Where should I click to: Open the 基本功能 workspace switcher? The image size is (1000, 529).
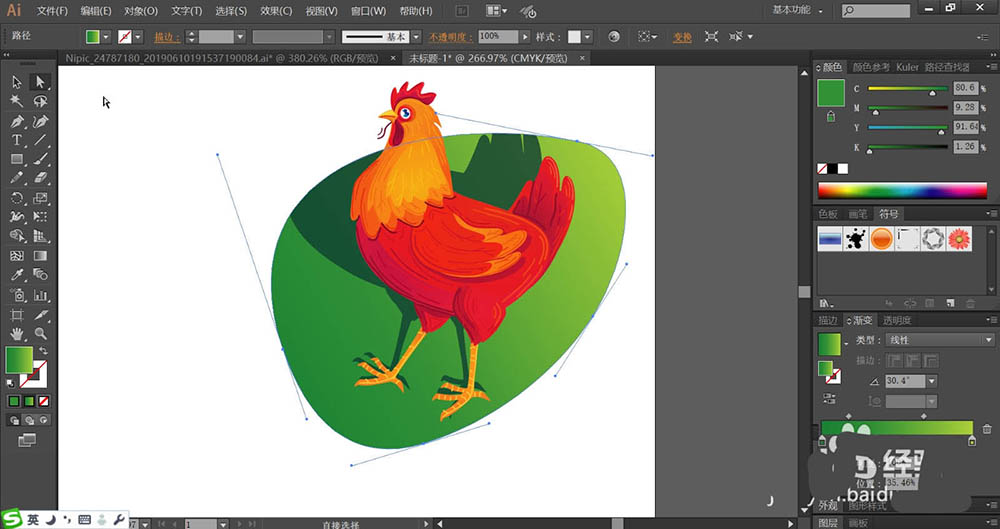pos(797,10)
